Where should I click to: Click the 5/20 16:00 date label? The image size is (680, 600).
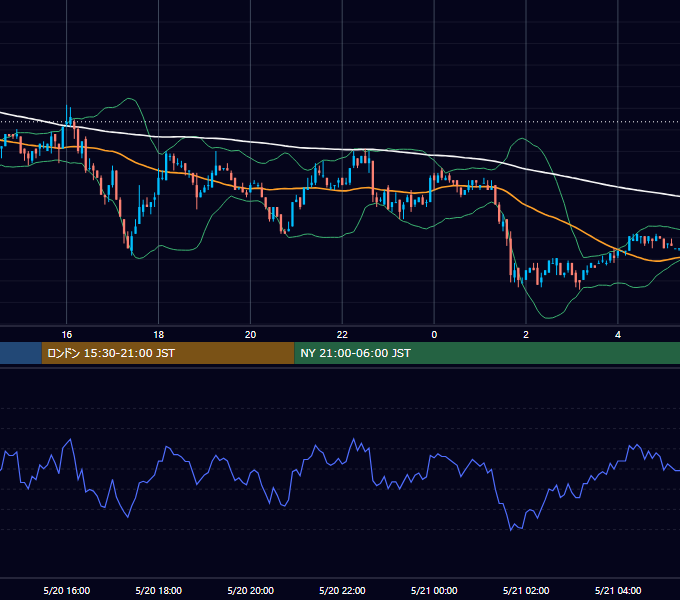pyautogui.click(x=67, y=590)
